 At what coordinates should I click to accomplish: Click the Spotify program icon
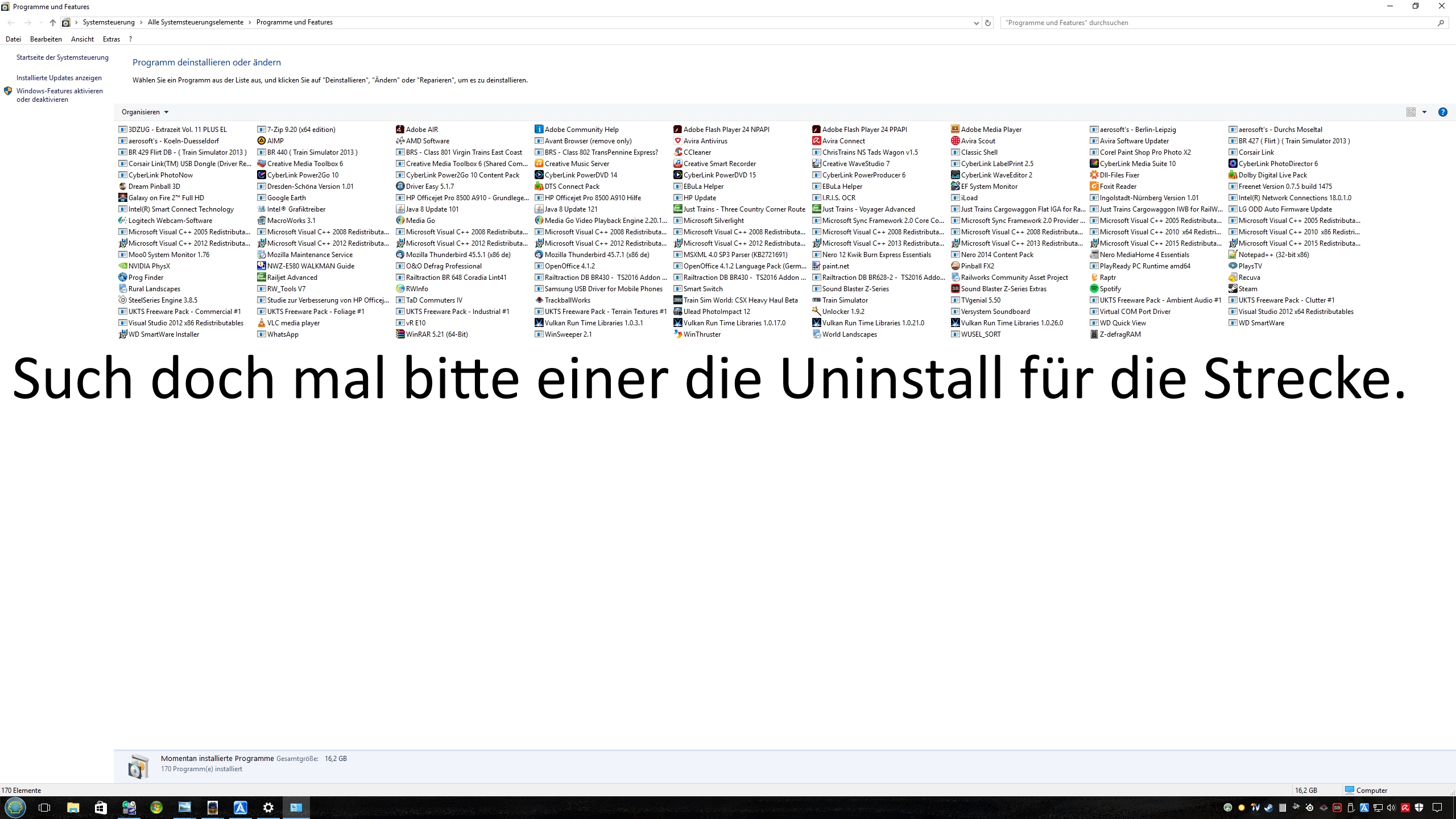[x=1094, y=288]
